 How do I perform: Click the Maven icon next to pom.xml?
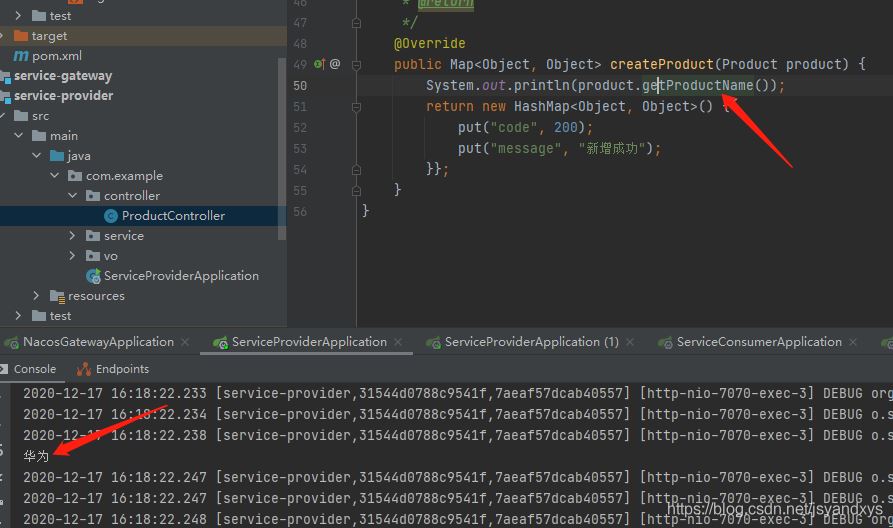[21, 56]
